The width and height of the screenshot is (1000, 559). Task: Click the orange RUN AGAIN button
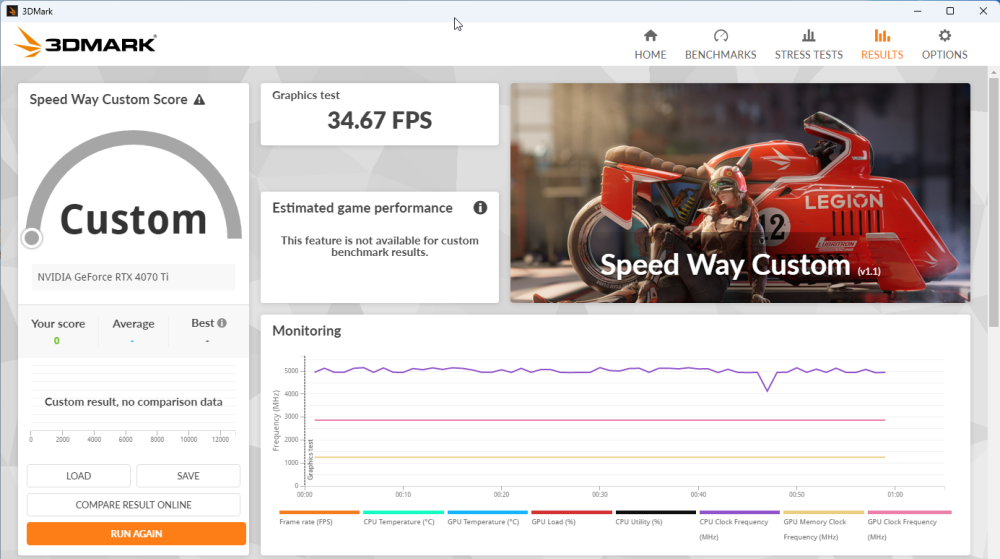click(136, 534)
